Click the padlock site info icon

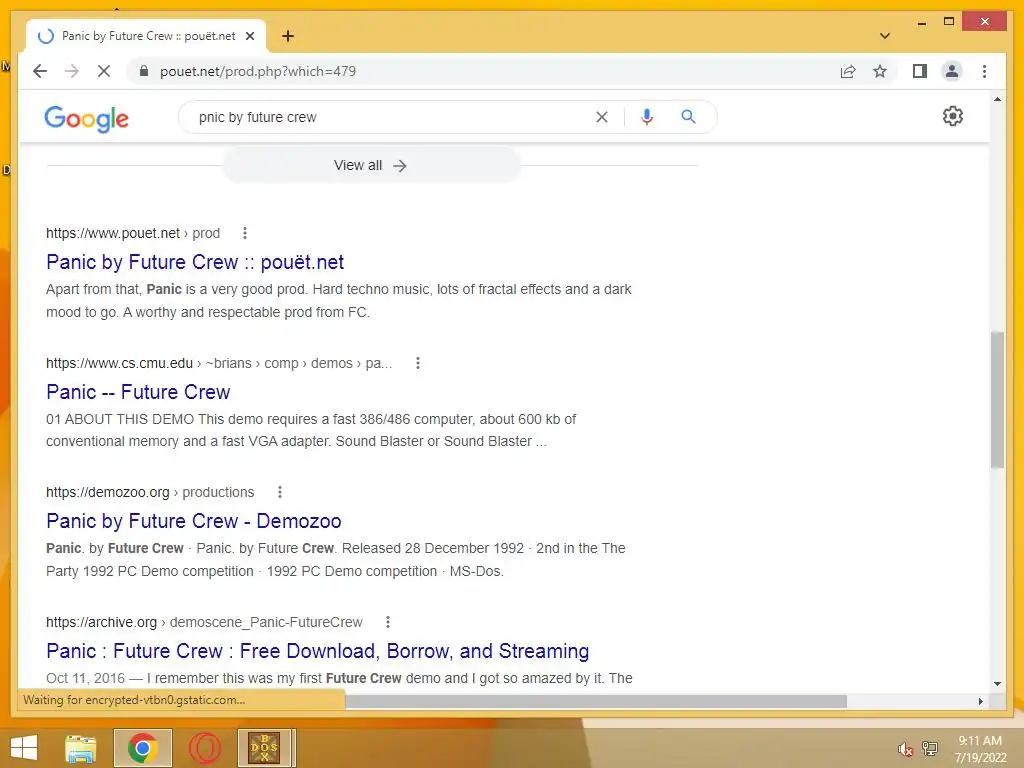tap(144, 71)
